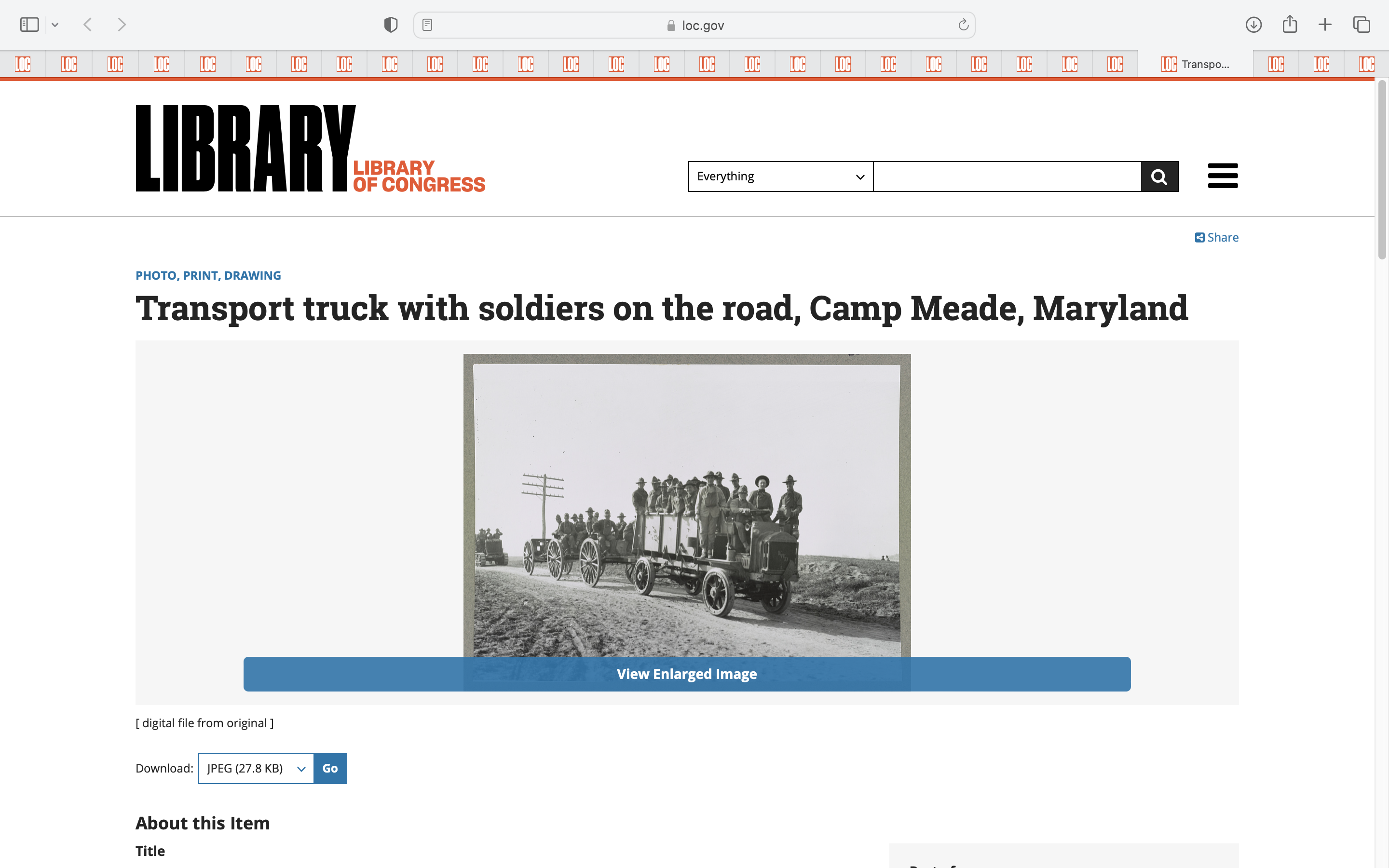Click the Share icon link
This screenshot has width=1389, height=868.
[x=1216, y=238]
